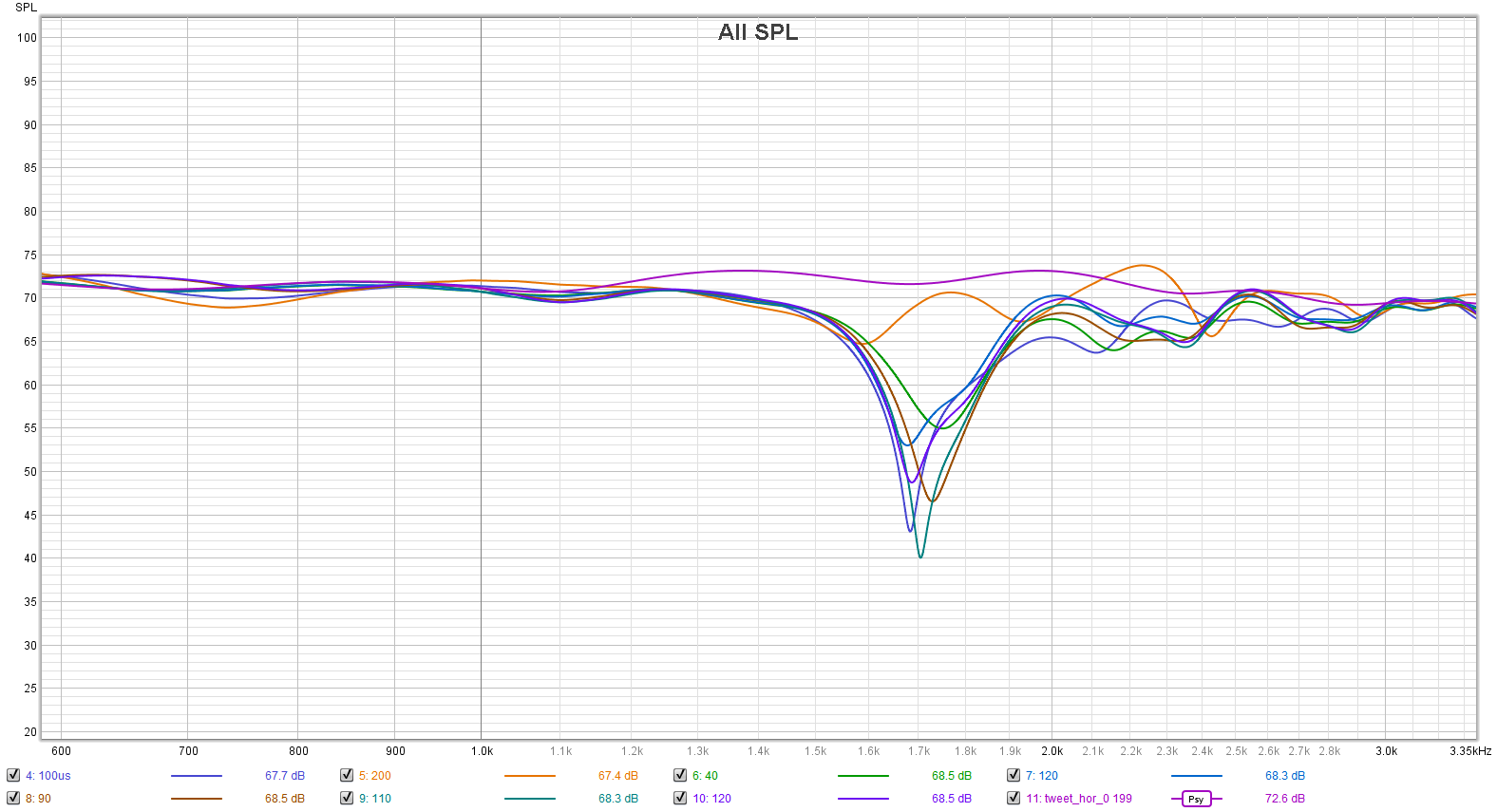Image resolution: width=1497 pixels, height=812 pixels.
Task: Select the legend label '10: 120'
Action: tap(711, 799)
